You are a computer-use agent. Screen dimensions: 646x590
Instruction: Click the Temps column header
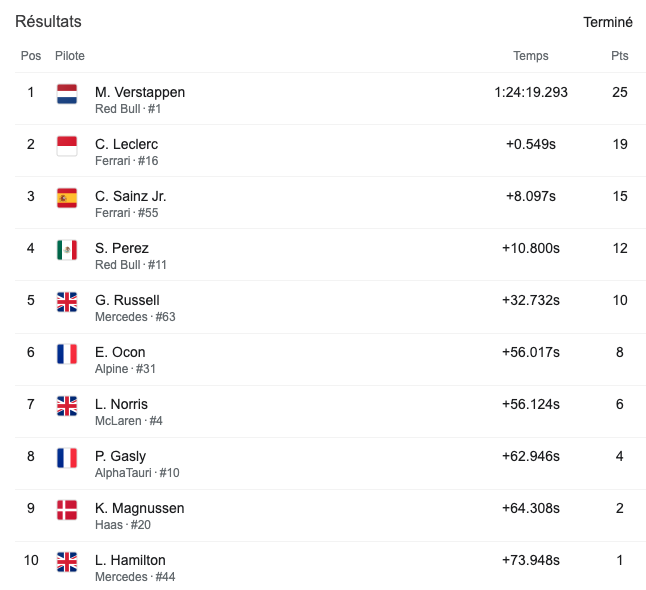531,56
